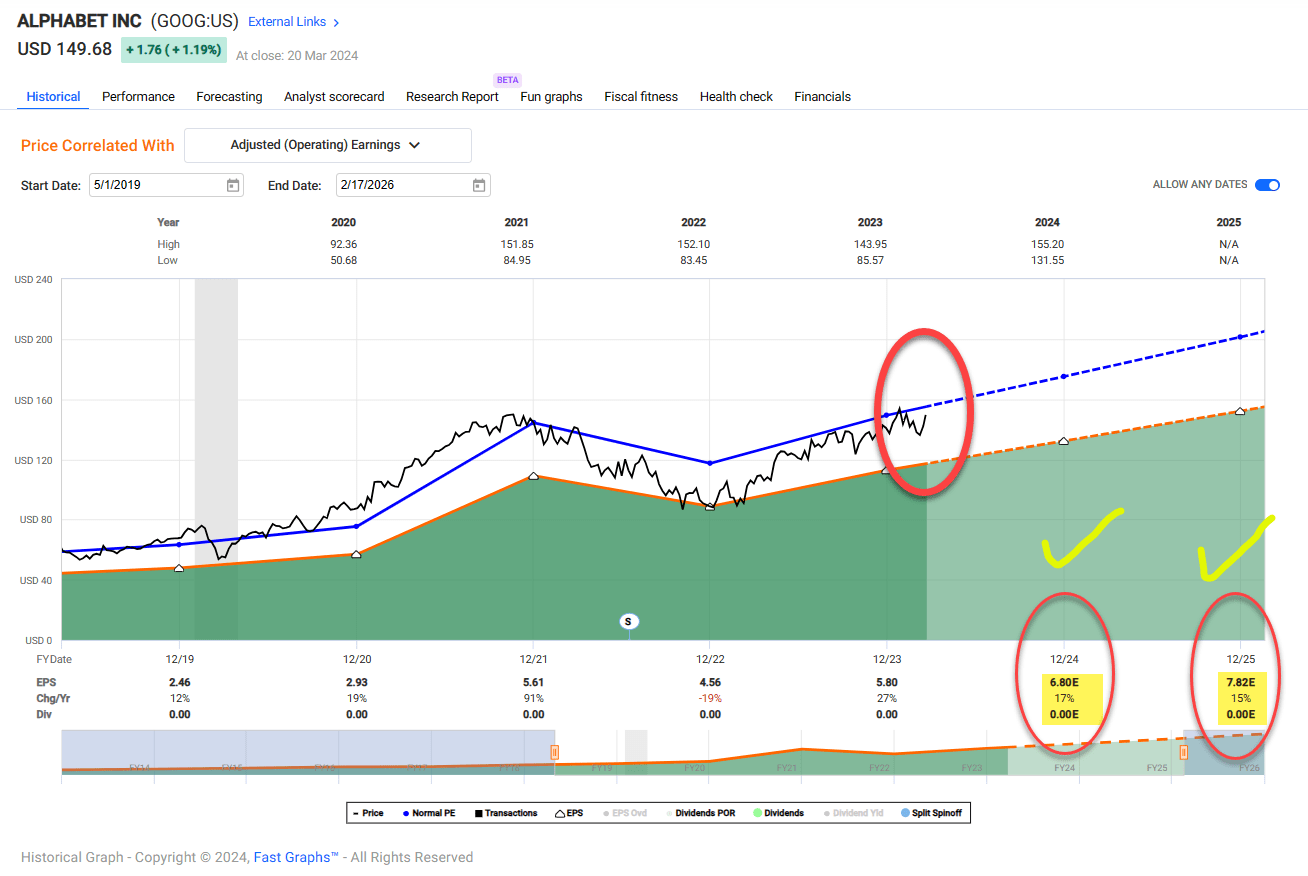
Task: Expand the Adjusted (Operating) Earnings dropdown
Action: (327, 145)
